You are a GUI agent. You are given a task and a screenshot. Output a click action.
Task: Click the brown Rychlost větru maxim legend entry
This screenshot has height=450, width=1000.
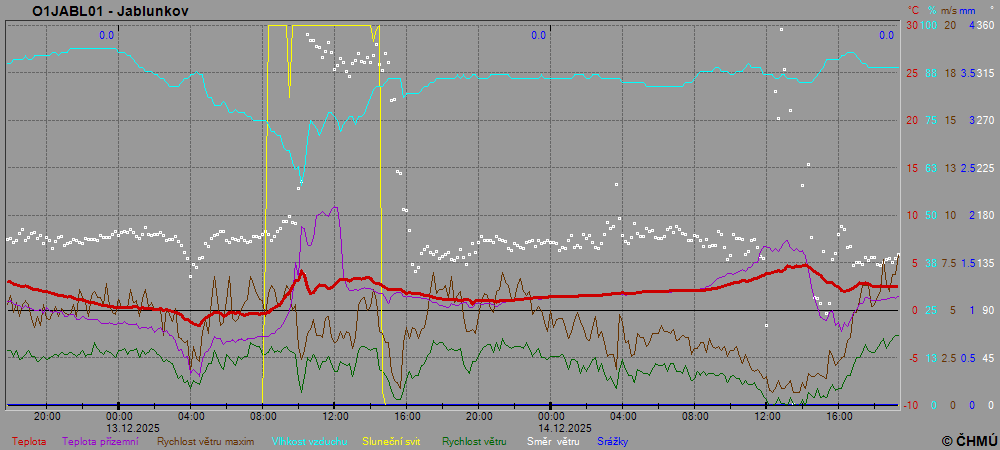pos(203,440)
